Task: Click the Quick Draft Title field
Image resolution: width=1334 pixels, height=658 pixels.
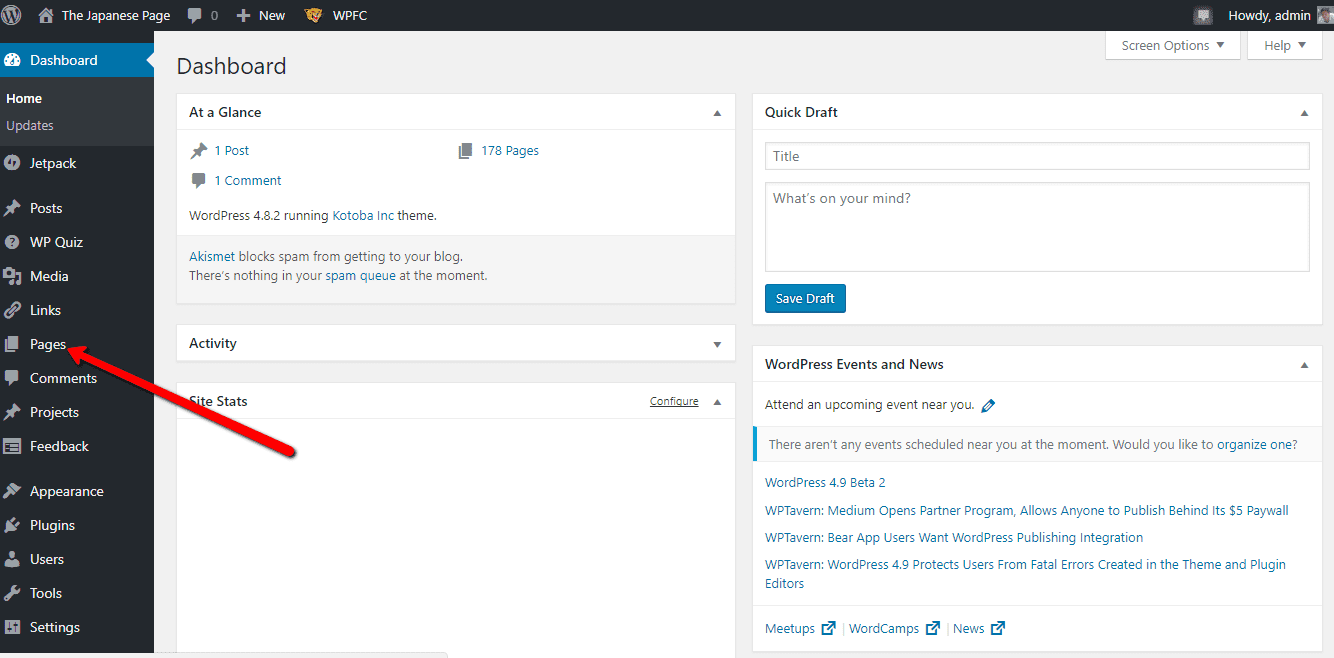Action: click(1037, 156)
